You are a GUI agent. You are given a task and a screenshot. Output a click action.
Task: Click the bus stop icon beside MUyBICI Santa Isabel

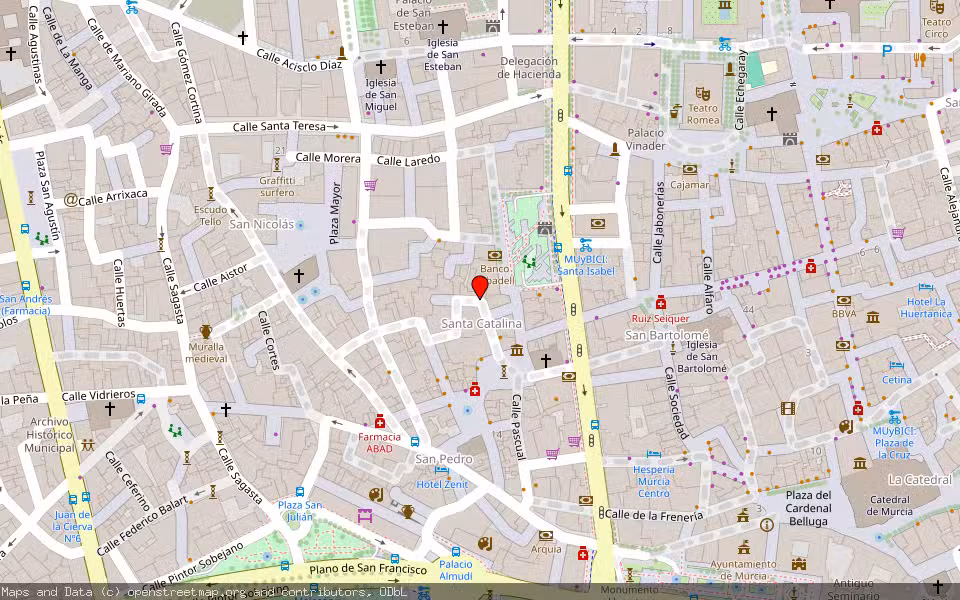[558, 246]
